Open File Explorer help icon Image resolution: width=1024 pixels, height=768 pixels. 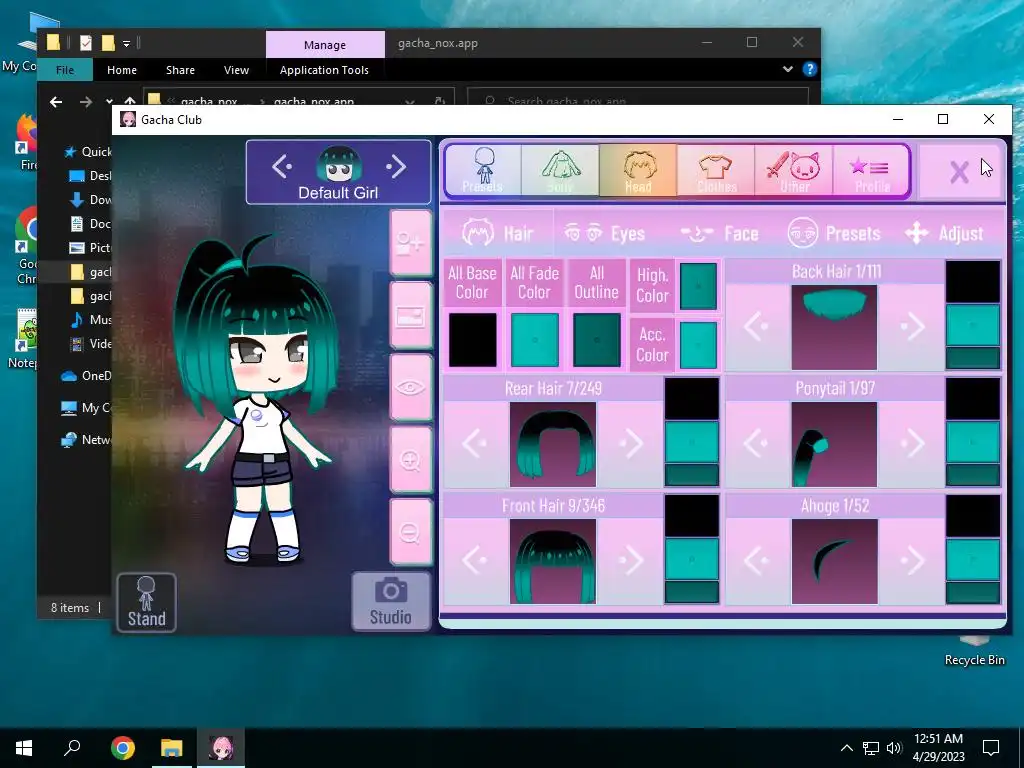point(810,69)
